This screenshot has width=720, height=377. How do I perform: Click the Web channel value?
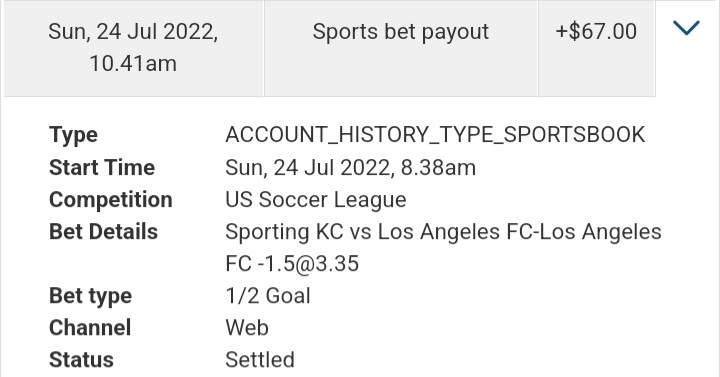247,328
